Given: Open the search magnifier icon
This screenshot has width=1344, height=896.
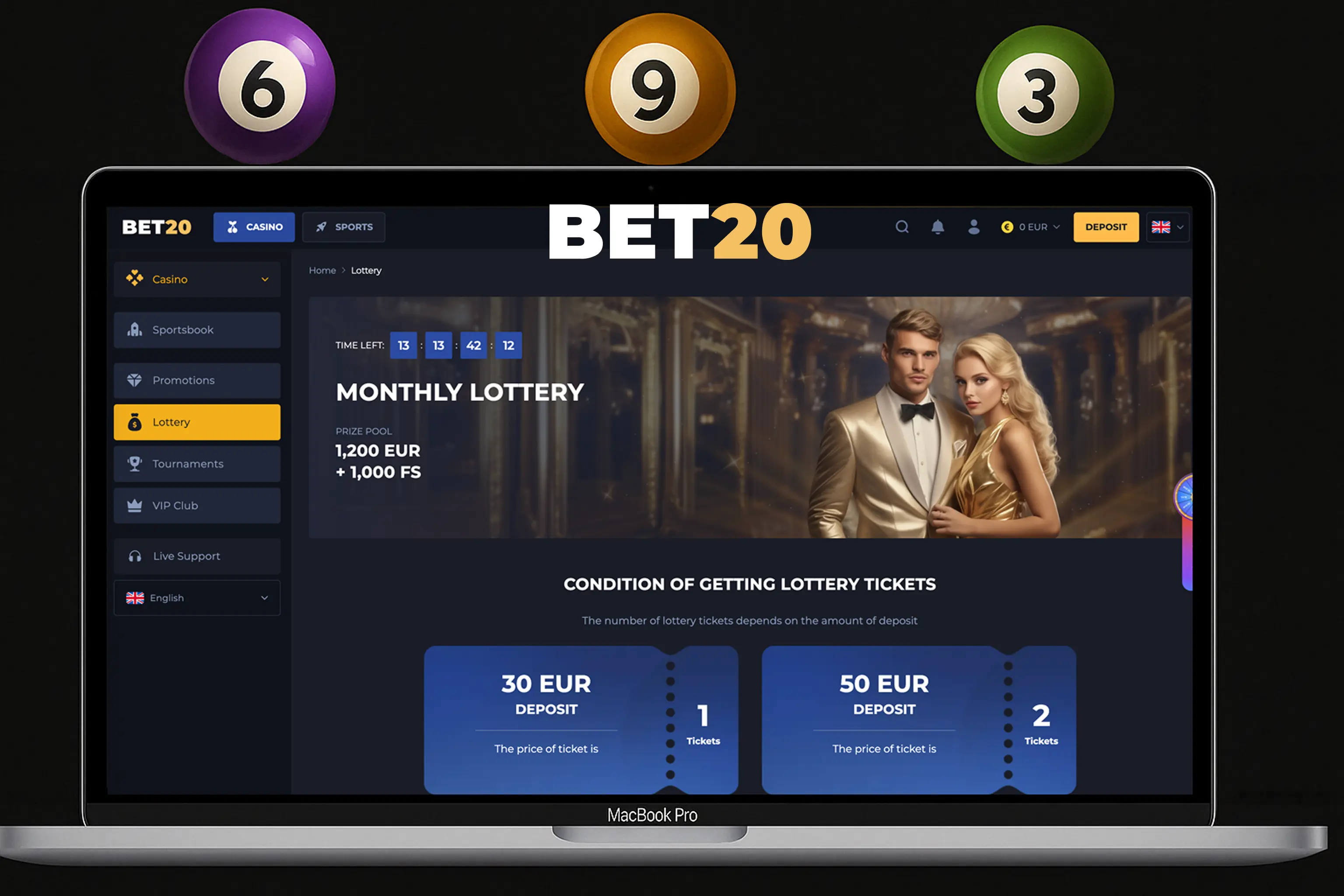Looking at the screenshot, I should (x=902, y=227).
